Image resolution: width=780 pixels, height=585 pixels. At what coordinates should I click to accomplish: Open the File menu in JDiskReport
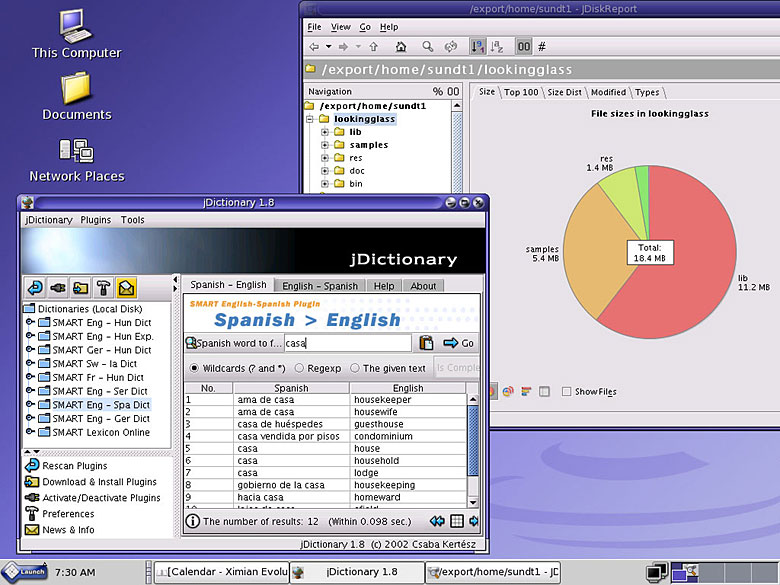click(x=314, y=27)
